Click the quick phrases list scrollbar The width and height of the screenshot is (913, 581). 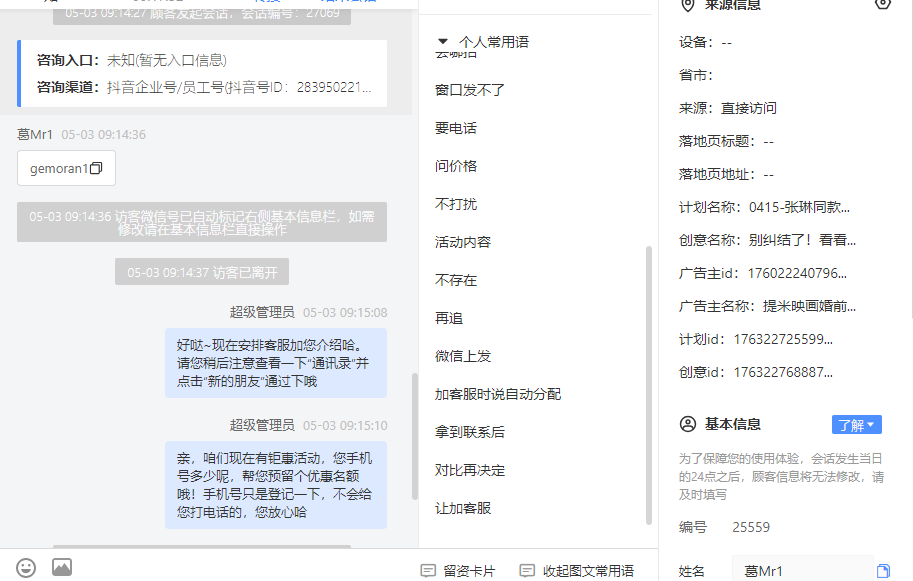point(649,385)
